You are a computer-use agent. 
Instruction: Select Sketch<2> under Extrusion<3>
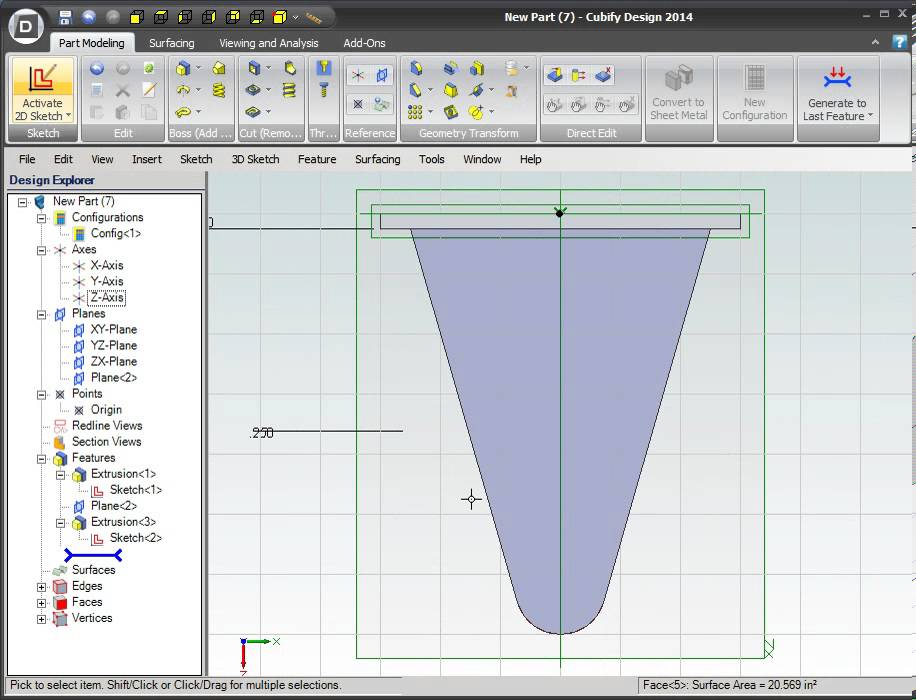[136, 538]
